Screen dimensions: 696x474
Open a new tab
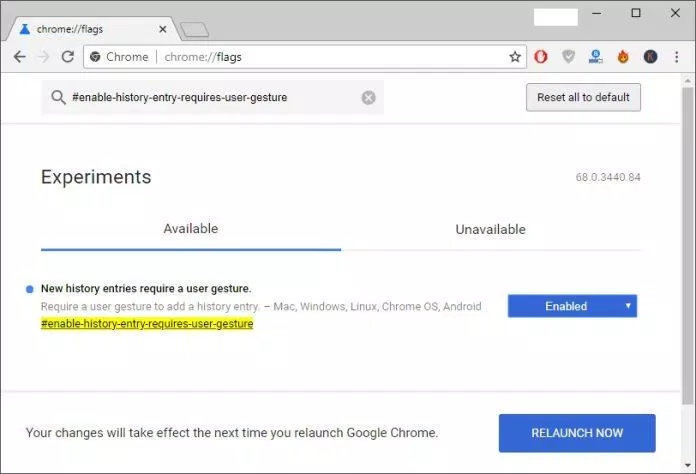coord(195,30)
